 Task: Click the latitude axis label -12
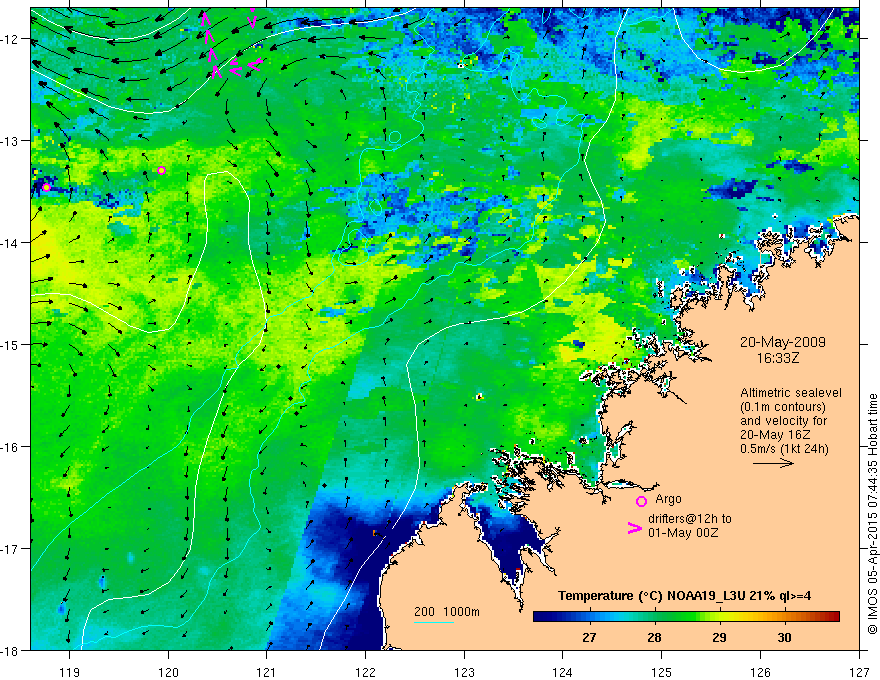click(x=11, y=39)
